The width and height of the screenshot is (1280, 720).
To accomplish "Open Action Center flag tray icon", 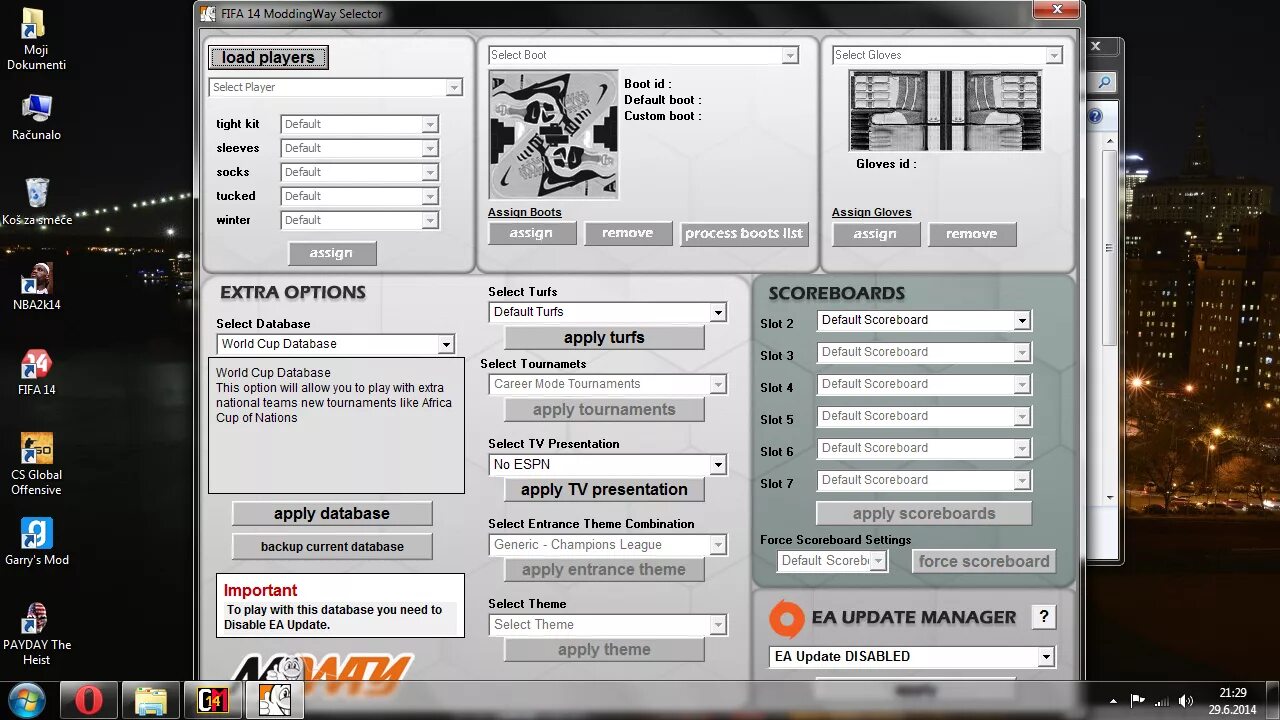I will [x=1137, y=700].
